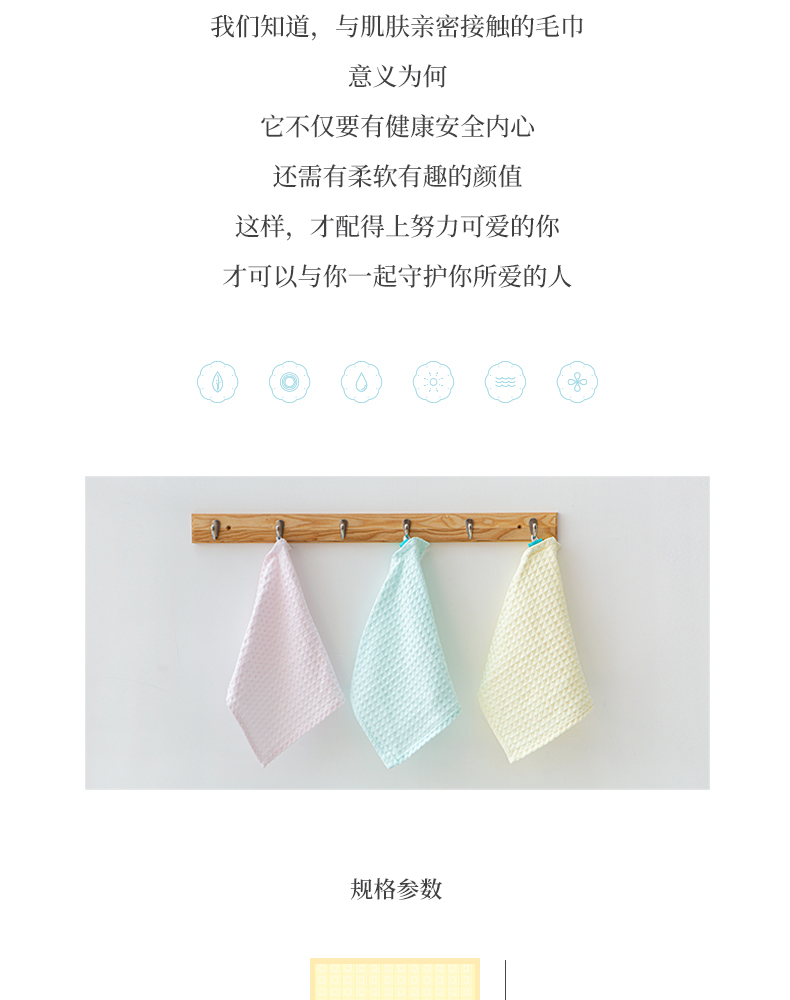The height and width of the screenshot is (1000, 790).
Task: Click the vertical divider beside spec image
Action: [506, 980]
